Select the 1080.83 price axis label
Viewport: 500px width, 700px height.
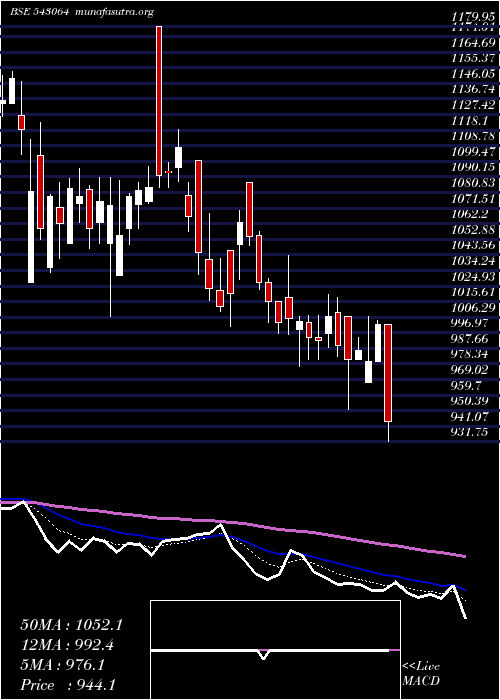[473, 183]
